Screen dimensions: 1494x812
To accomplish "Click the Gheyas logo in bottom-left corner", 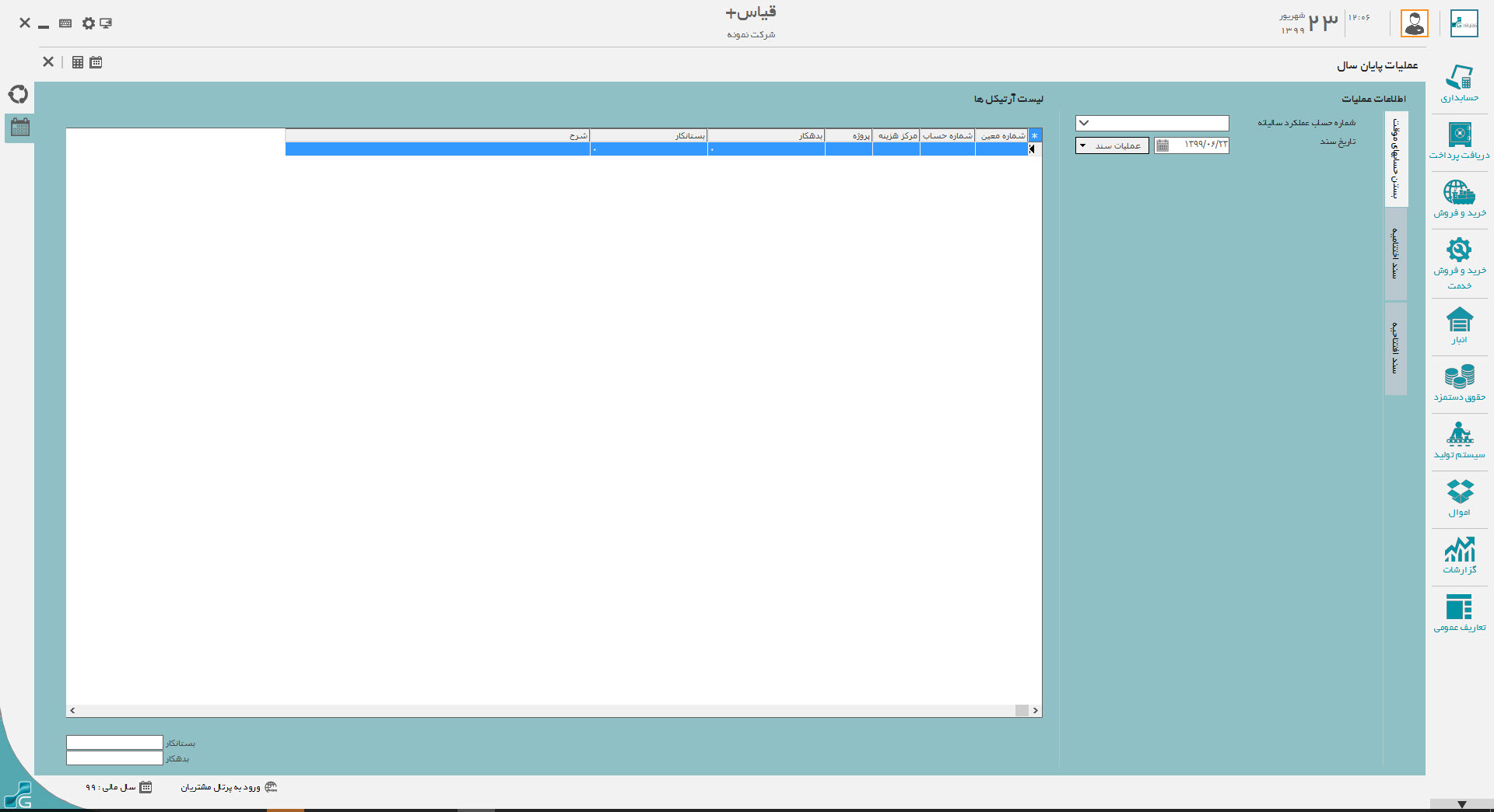I will tap(19, 795).
